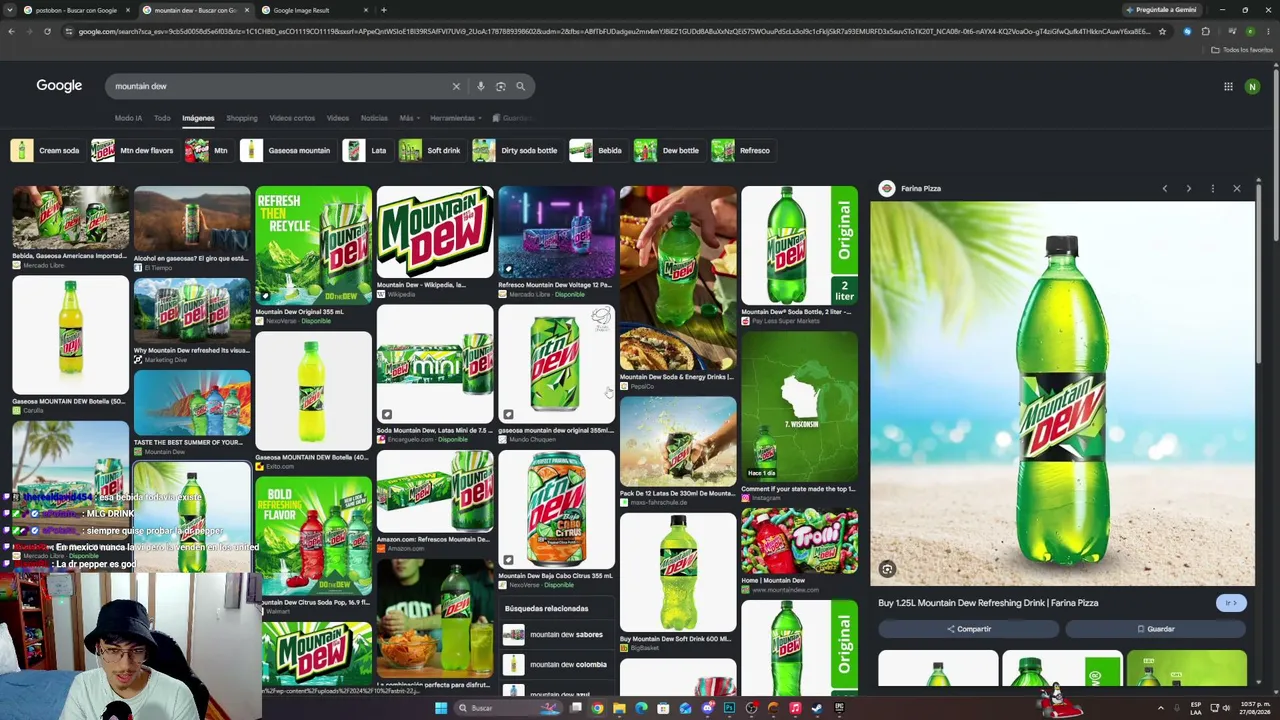Image resolution: width=1280 pixels, height=720 pixels.
Task: Open more options in image preview panel
Action: 1212,188
